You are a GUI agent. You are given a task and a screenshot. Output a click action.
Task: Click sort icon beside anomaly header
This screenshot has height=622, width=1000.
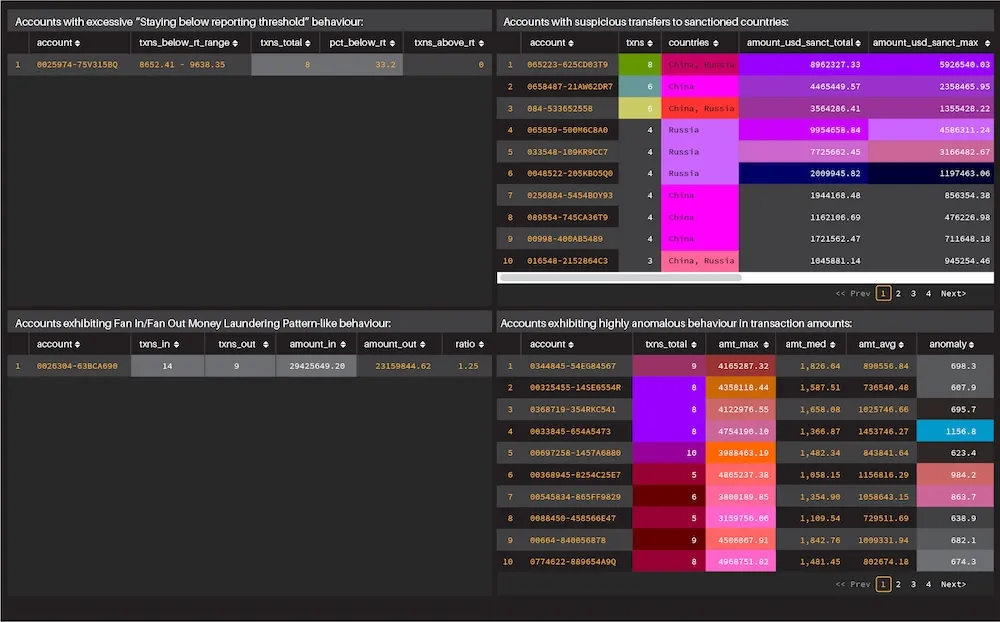click(x=971, y=344)
